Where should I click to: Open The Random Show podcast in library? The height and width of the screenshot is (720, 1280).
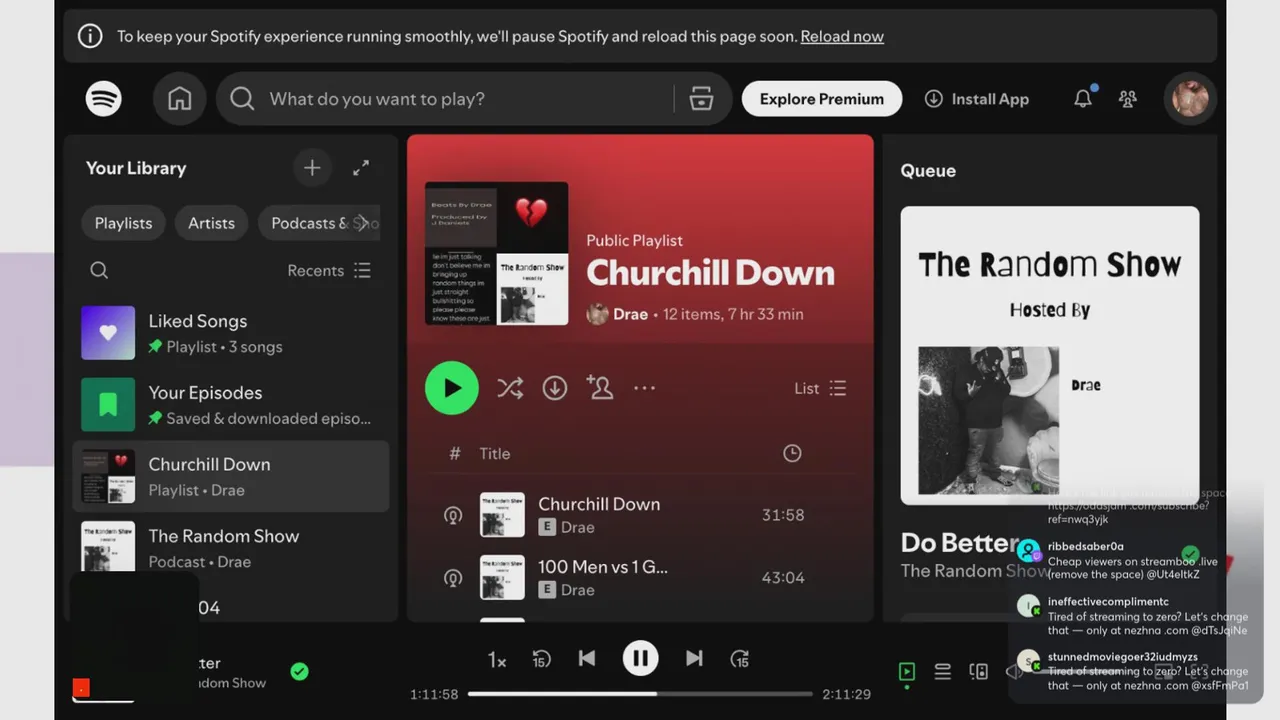tap(231, 548)
